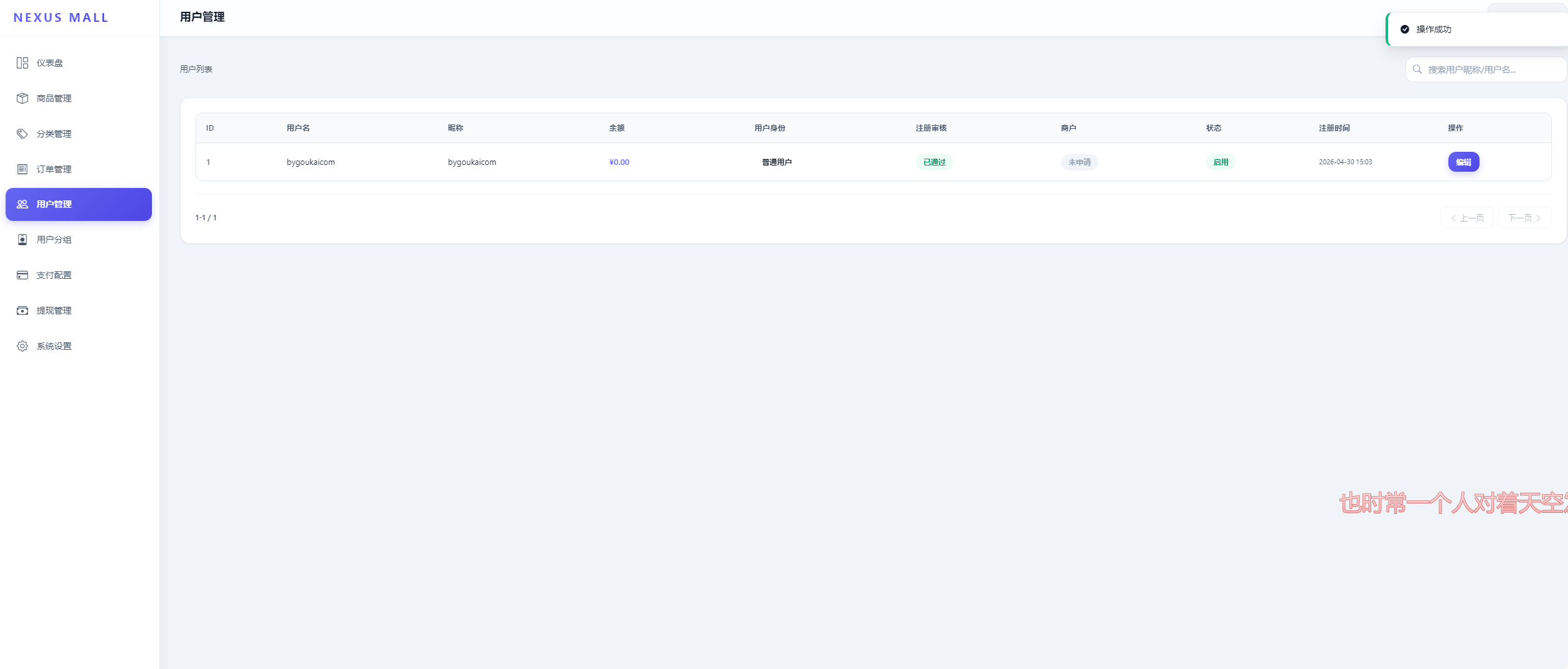Click the NEXUS MALL logo
Image resolution: width=1568 pixels, height=669 pixels.
(x=61, y=17)
